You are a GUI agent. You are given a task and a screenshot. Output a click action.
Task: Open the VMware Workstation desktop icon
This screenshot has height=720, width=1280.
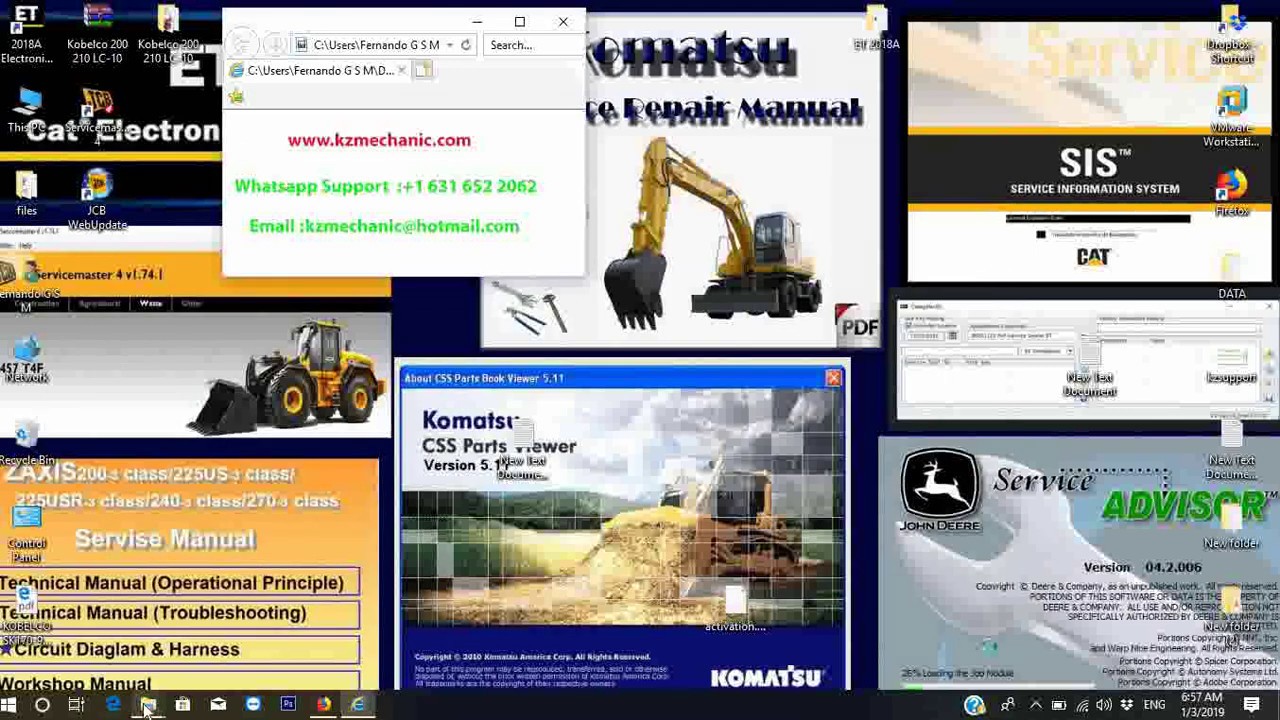[x=1232, y=118]
